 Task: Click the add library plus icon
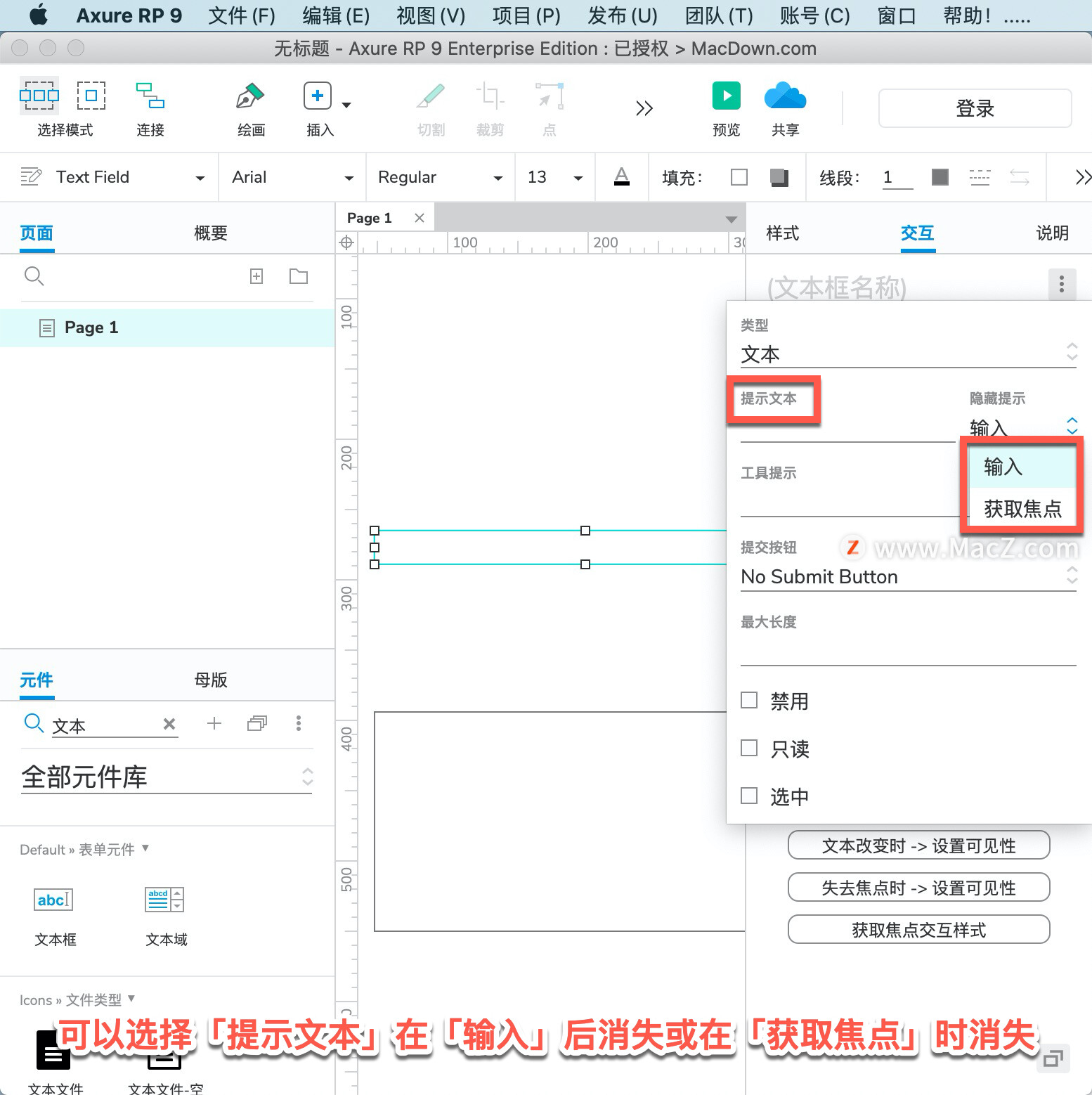point(214,723)
